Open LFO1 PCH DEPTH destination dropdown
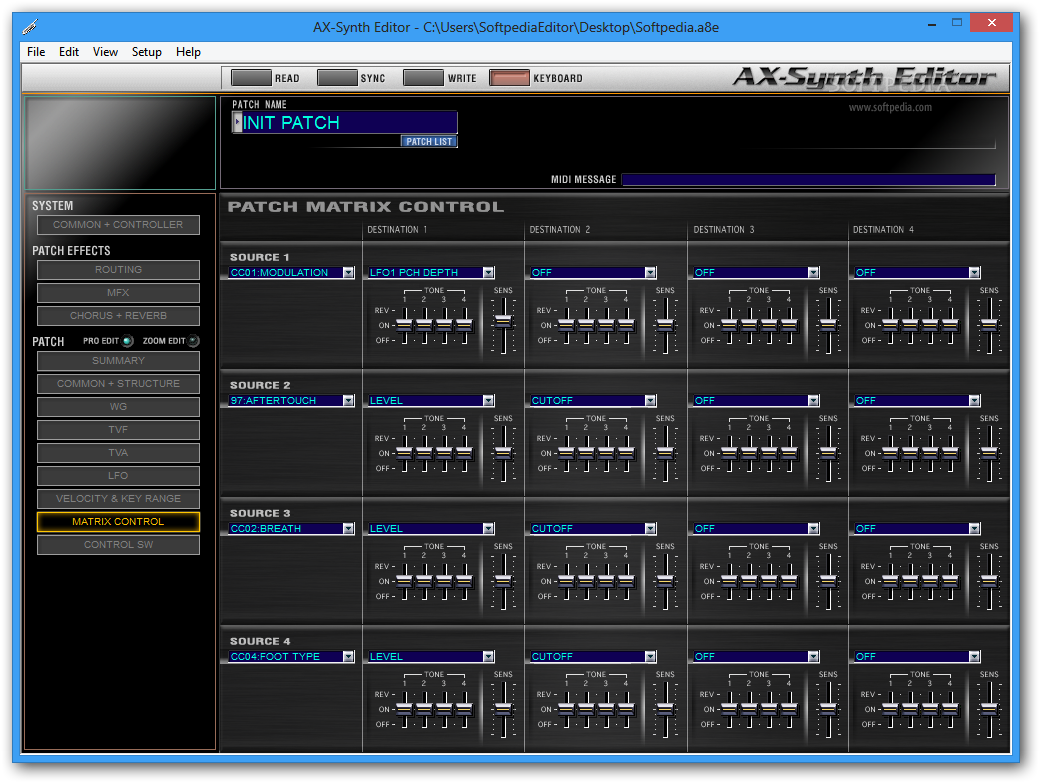The height and width of the screenshot is (783, 1040). click(488, 272)
